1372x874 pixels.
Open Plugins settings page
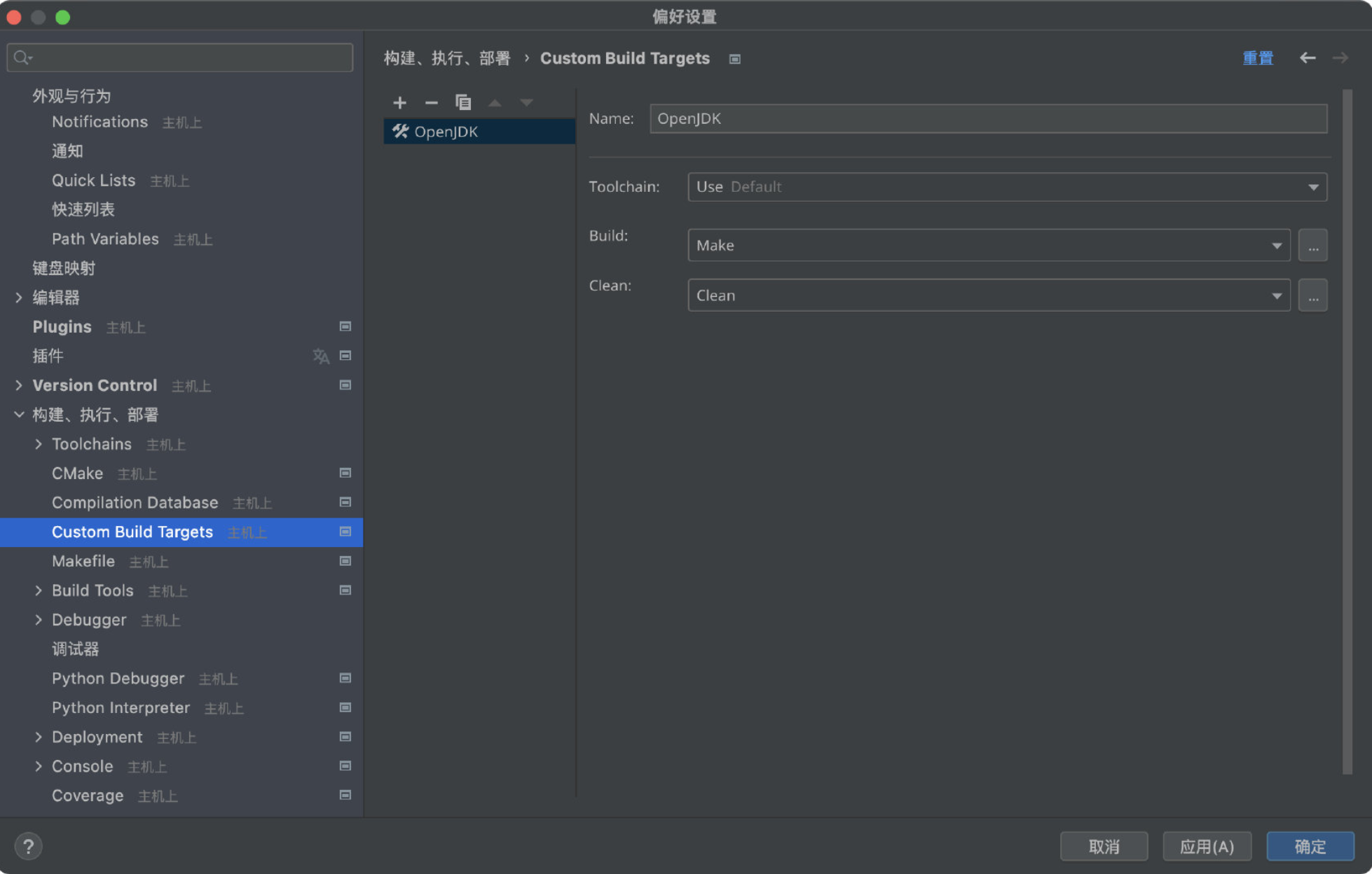[x=62, y=327]
